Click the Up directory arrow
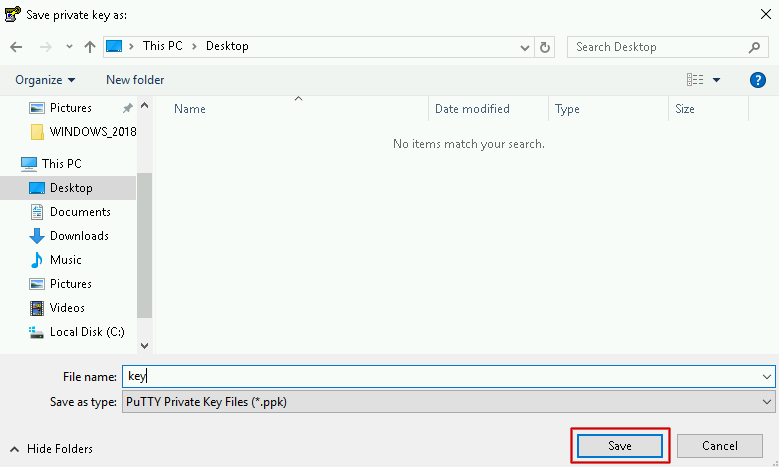Image resolution: width=779 pixels, height=467 pixels. pyautogui.click(x=90, y=47)
